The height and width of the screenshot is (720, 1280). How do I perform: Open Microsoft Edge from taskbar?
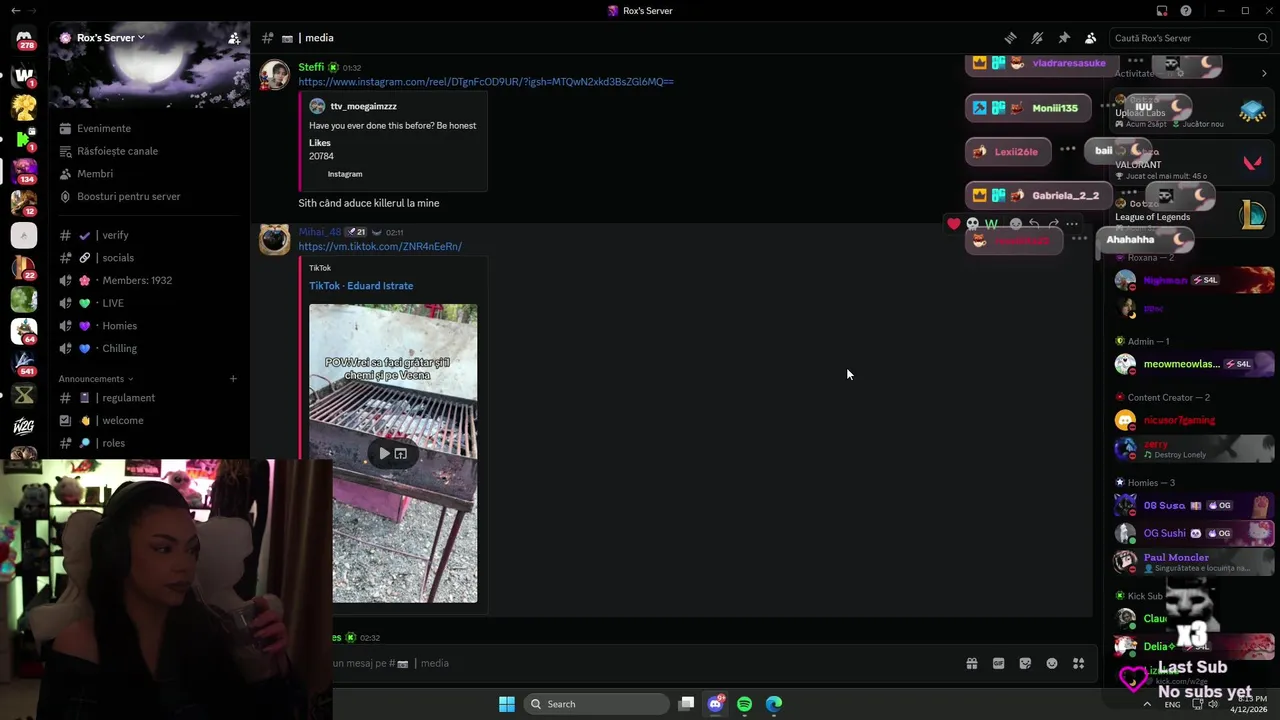click(x=774, y=704)
